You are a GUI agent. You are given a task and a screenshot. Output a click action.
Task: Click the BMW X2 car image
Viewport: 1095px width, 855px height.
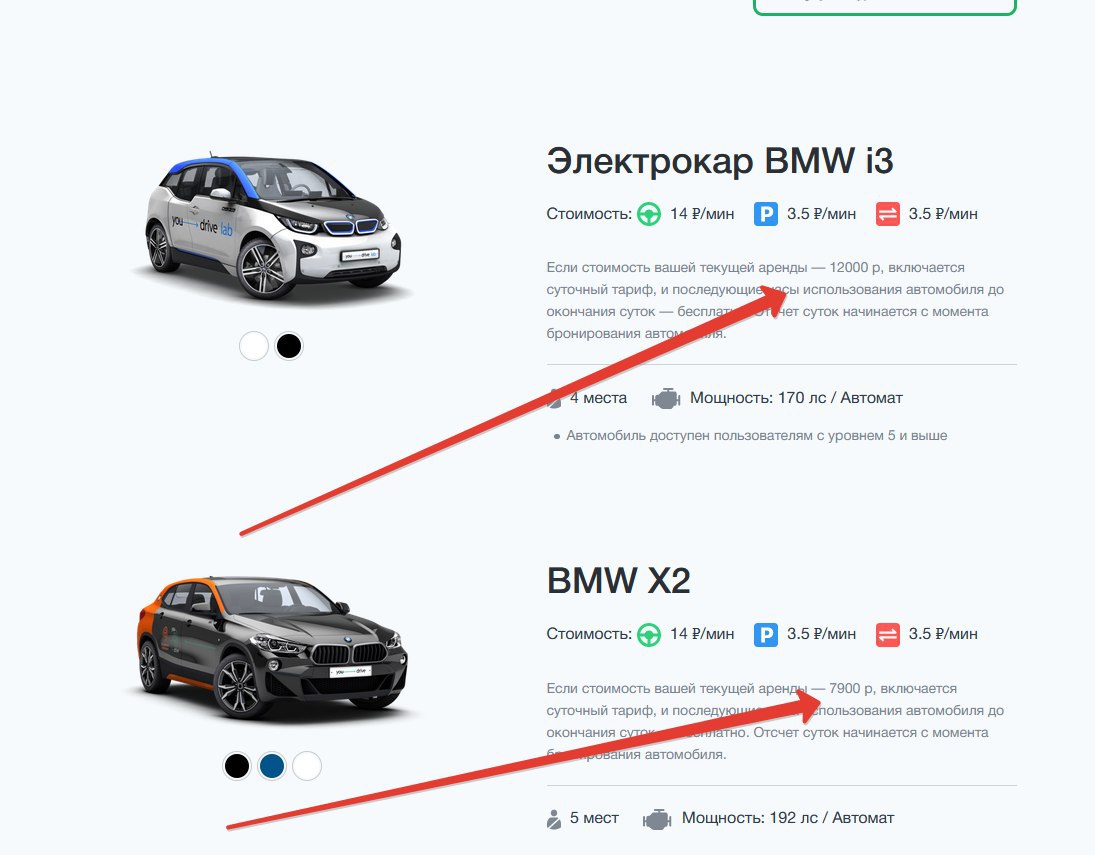coord(272,648)
